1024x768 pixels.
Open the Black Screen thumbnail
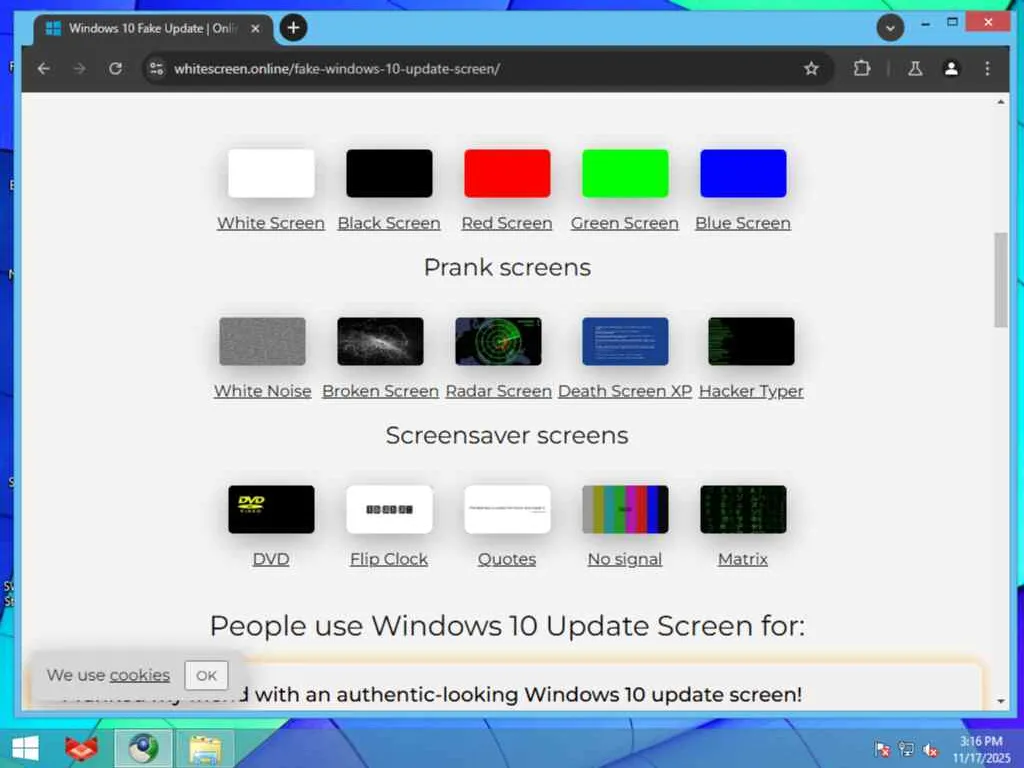[389, 173]
